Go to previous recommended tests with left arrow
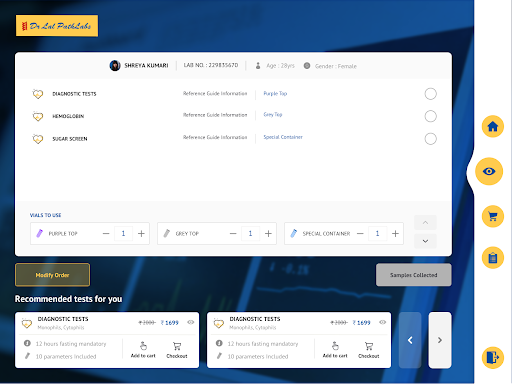Image resolution: width=512 pixels, height=384 pixels. tap(410, 340)
